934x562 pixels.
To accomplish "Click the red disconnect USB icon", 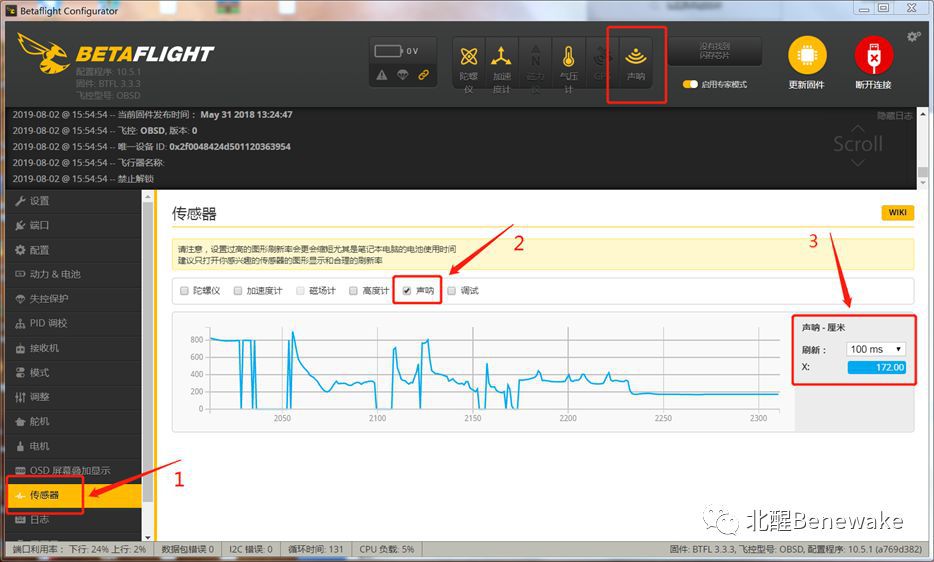I will [x=873, y=55].
